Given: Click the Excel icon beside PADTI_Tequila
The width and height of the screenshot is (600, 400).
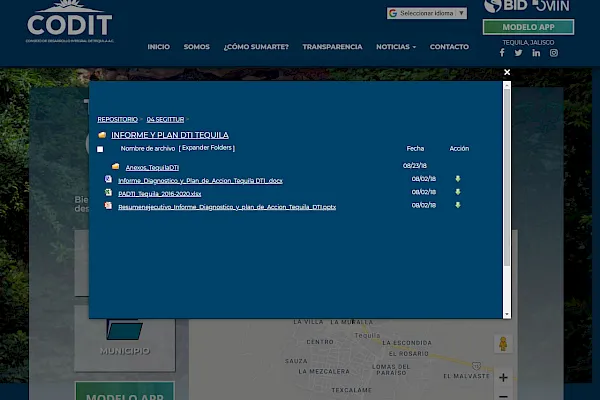Looking at the screenshot, I should point(108,193).
